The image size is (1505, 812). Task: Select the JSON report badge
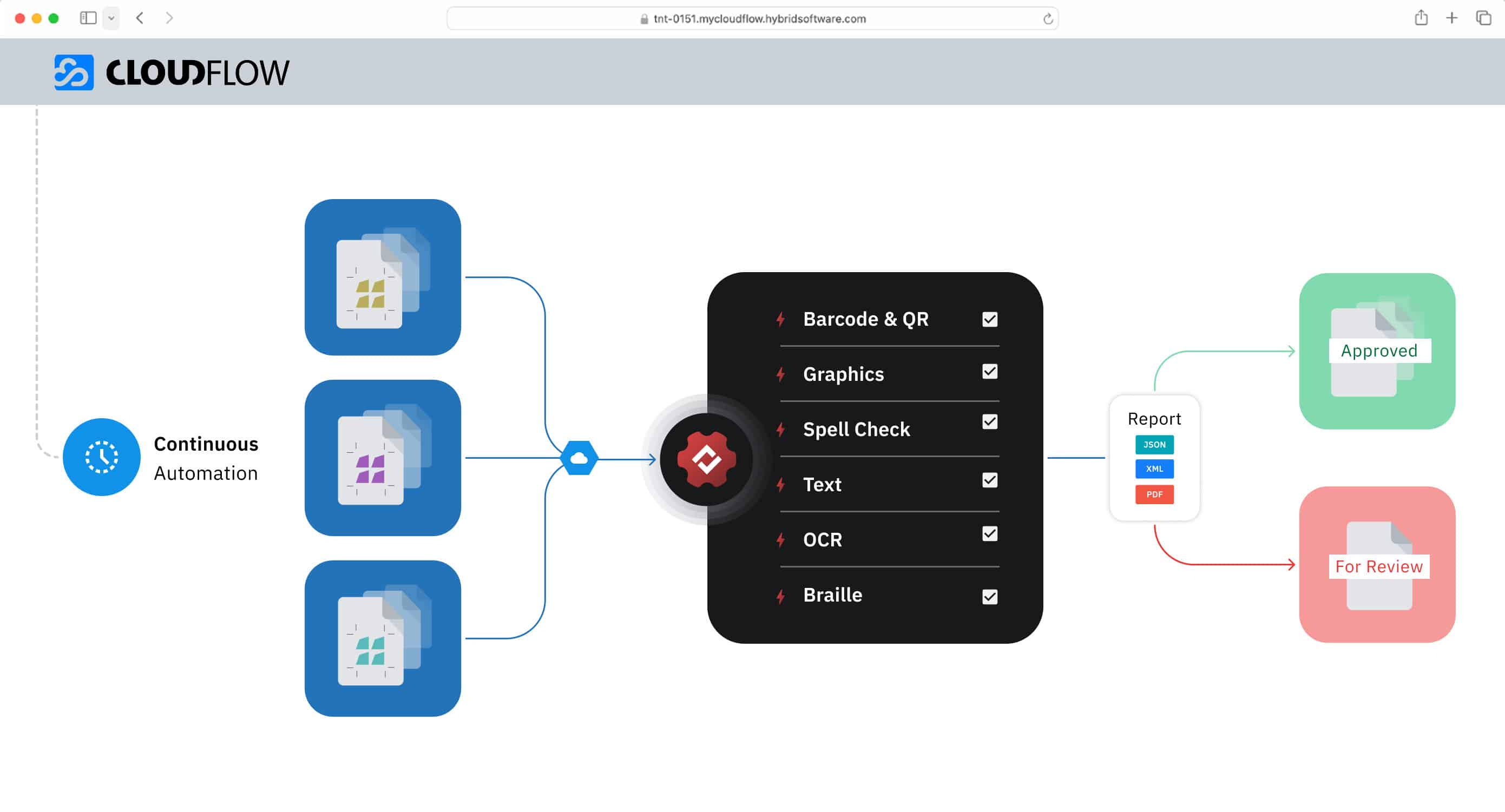pos(1154,445)
